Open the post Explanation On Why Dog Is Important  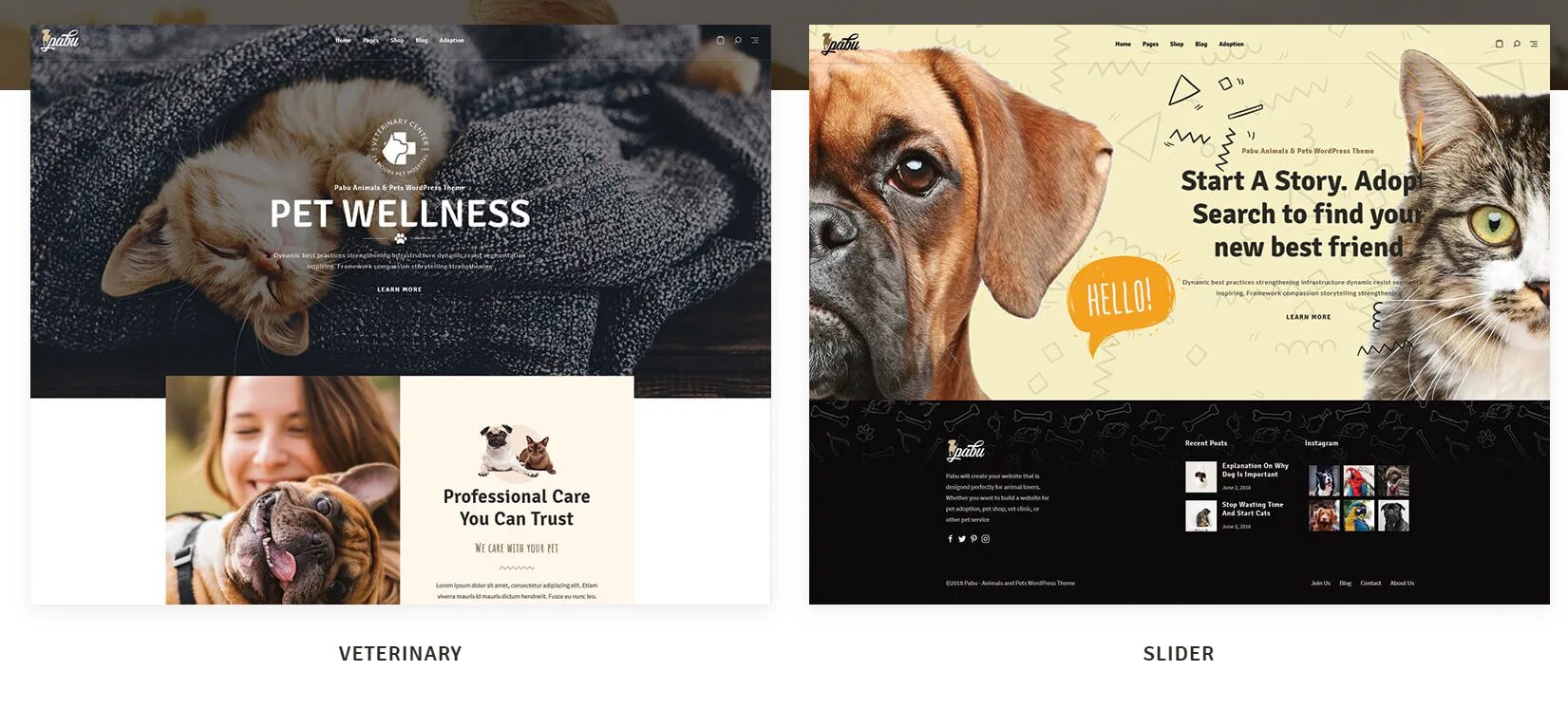pyautogui.click(x=1256, y=470)
